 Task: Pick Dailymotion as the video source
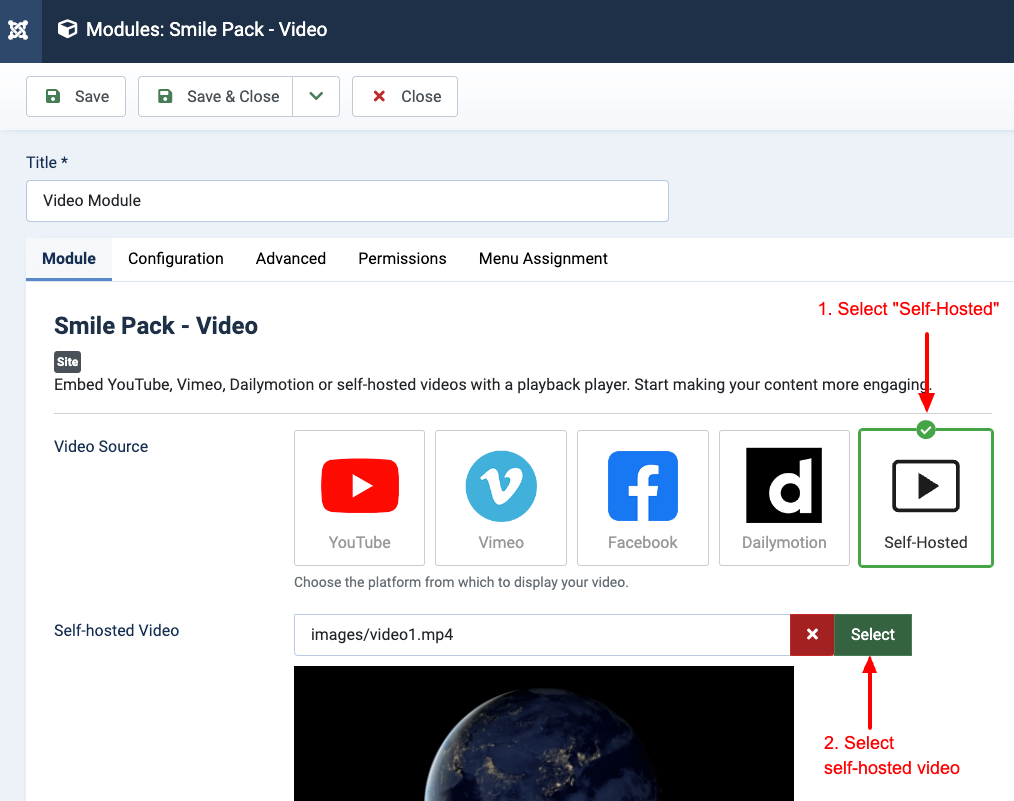point(784,498)
